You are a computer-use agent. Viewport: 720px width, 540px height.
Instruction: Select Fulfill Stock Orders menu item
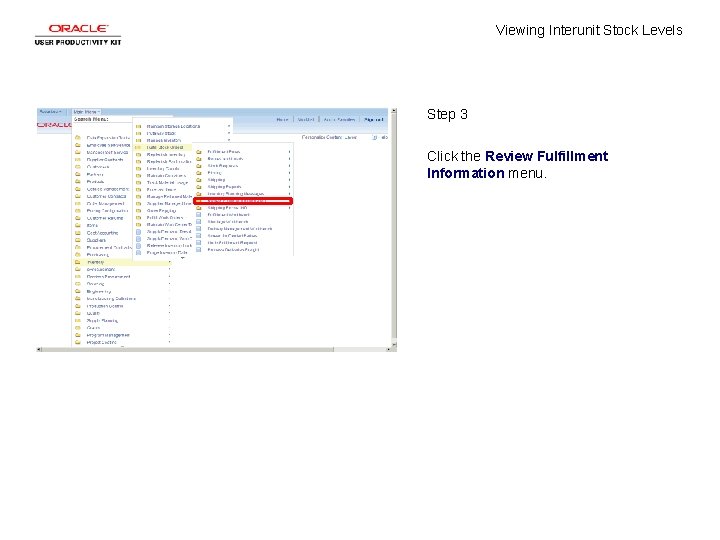tap(163, 147)
